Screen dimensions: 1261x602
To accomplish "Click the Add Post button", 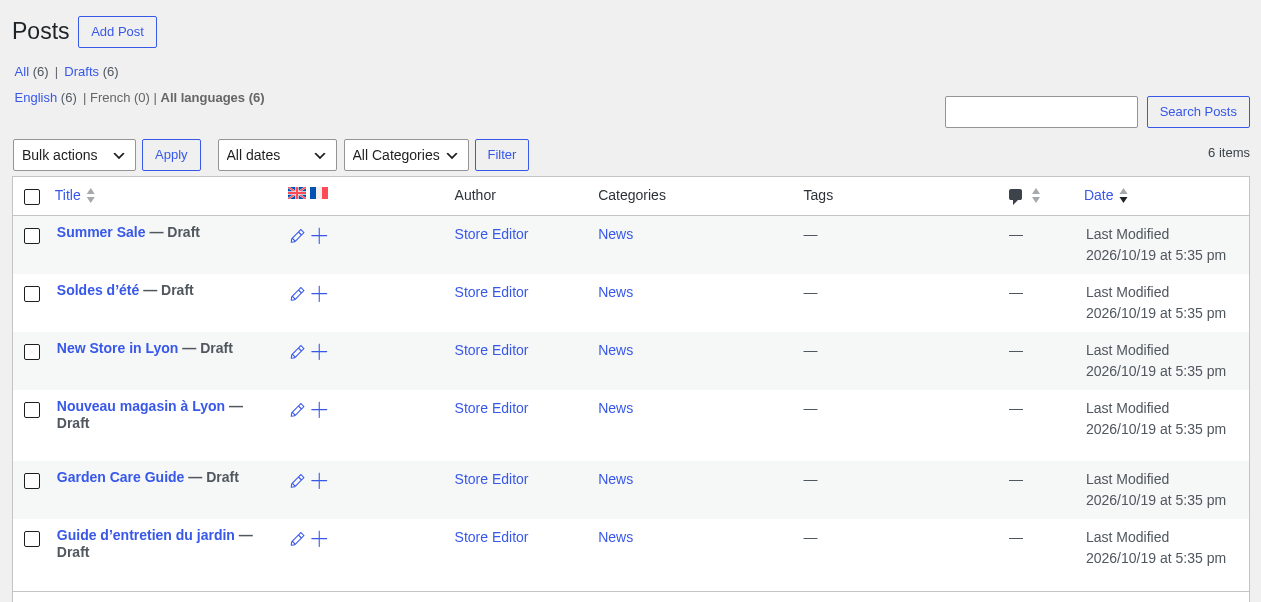I will click(117, 32).
